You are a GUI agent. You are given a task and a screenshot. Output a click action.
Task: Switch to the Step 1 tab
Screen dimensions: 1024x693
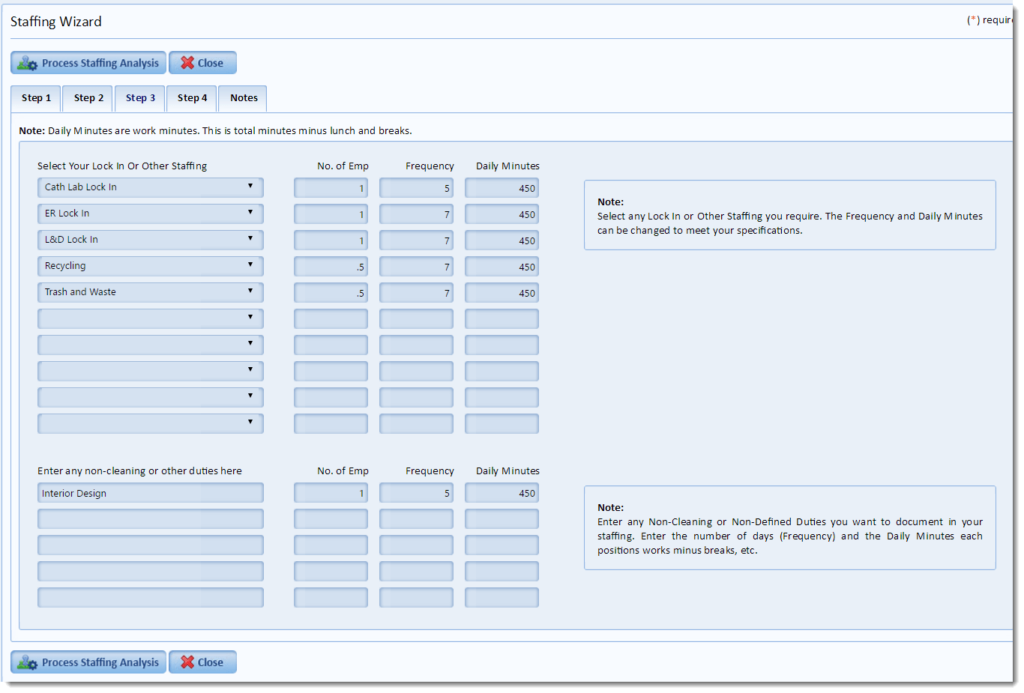click(36, 98)
